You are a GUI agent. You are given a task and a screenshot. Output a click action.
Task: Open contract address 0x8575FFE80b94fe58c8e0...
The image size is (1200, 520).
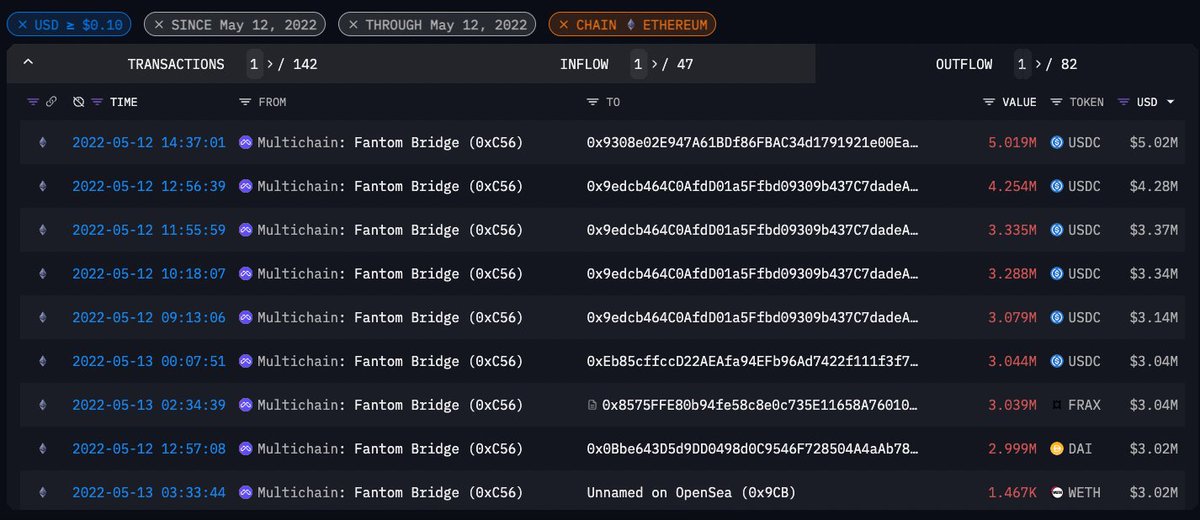point(760,404)
